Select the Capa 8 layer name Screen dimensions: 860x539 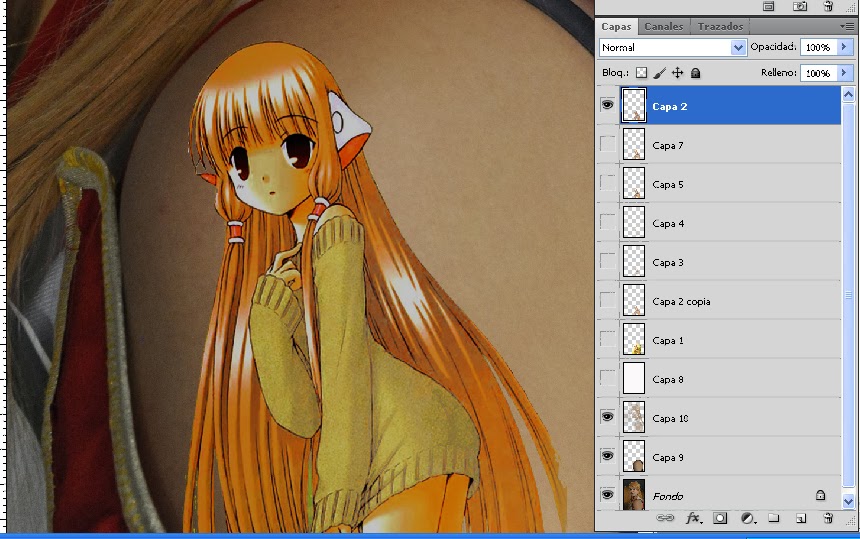pos(667,379)
